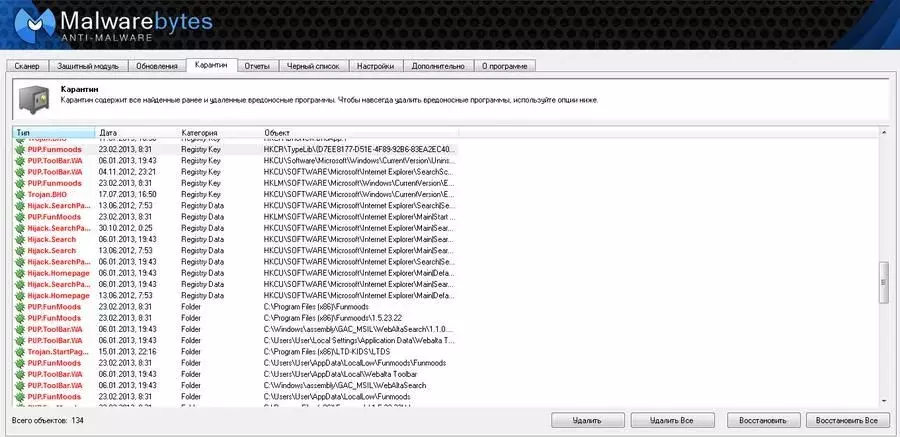The image size is (900, 437).
Task: Click the list scrollbar up arrow
Action: (883, 133)
